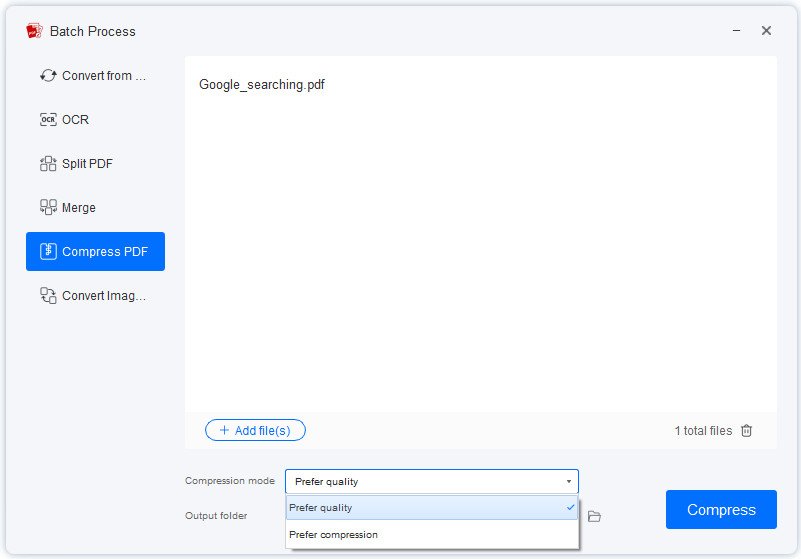Minimize the Batch Process window
Image resolution: width=801 pixels, height=559 pixels.
click(x=736, y=31)
